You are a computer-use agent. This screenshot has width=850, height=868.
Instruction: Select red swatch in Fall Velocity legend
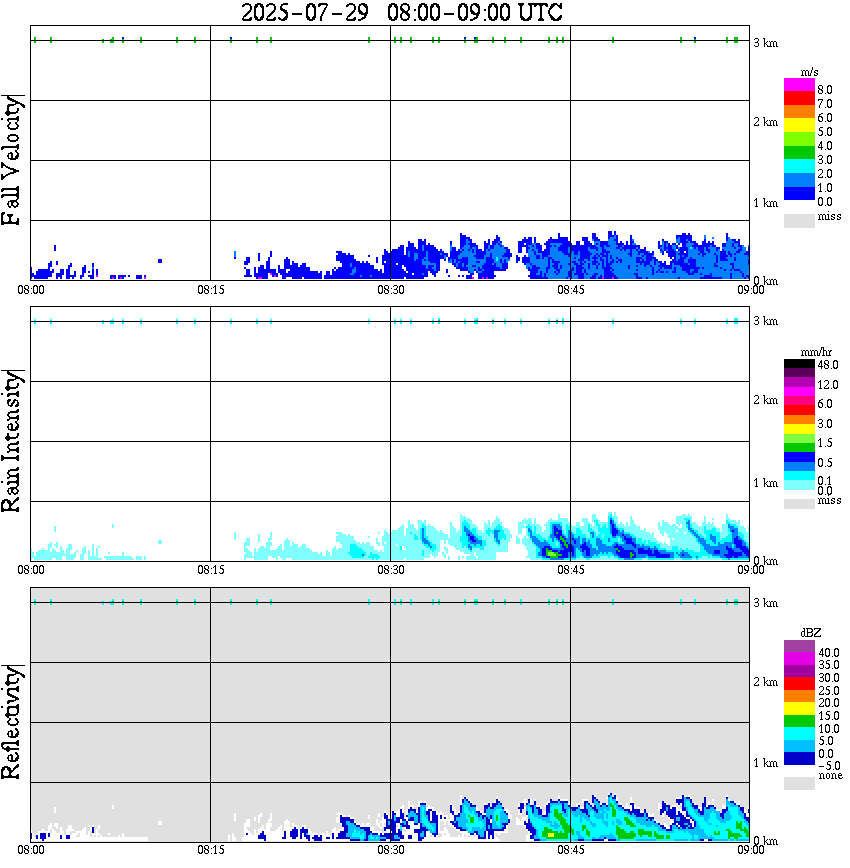point(799,99)
